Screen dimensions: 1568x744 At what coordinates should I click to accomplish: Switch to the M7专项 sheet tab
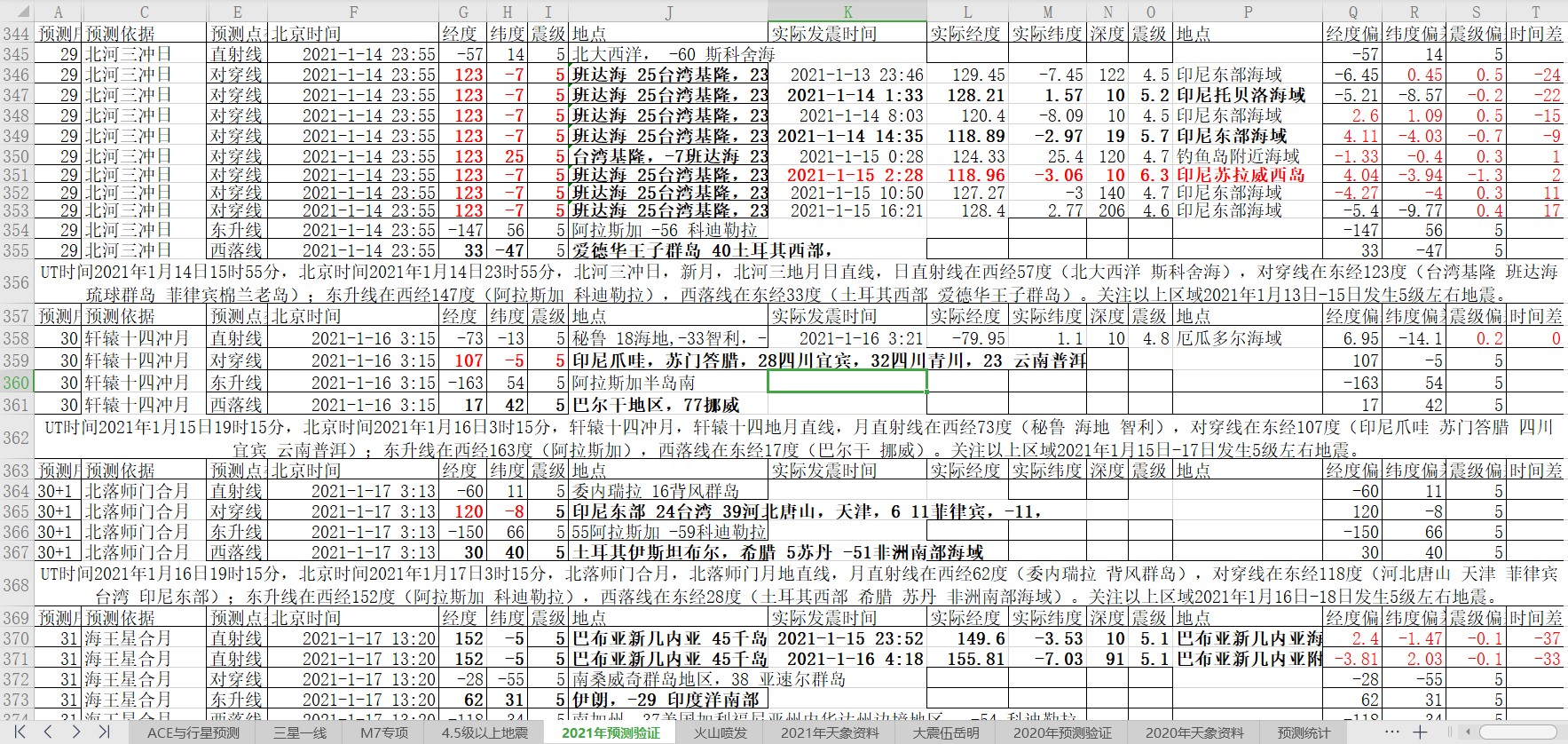383,732
